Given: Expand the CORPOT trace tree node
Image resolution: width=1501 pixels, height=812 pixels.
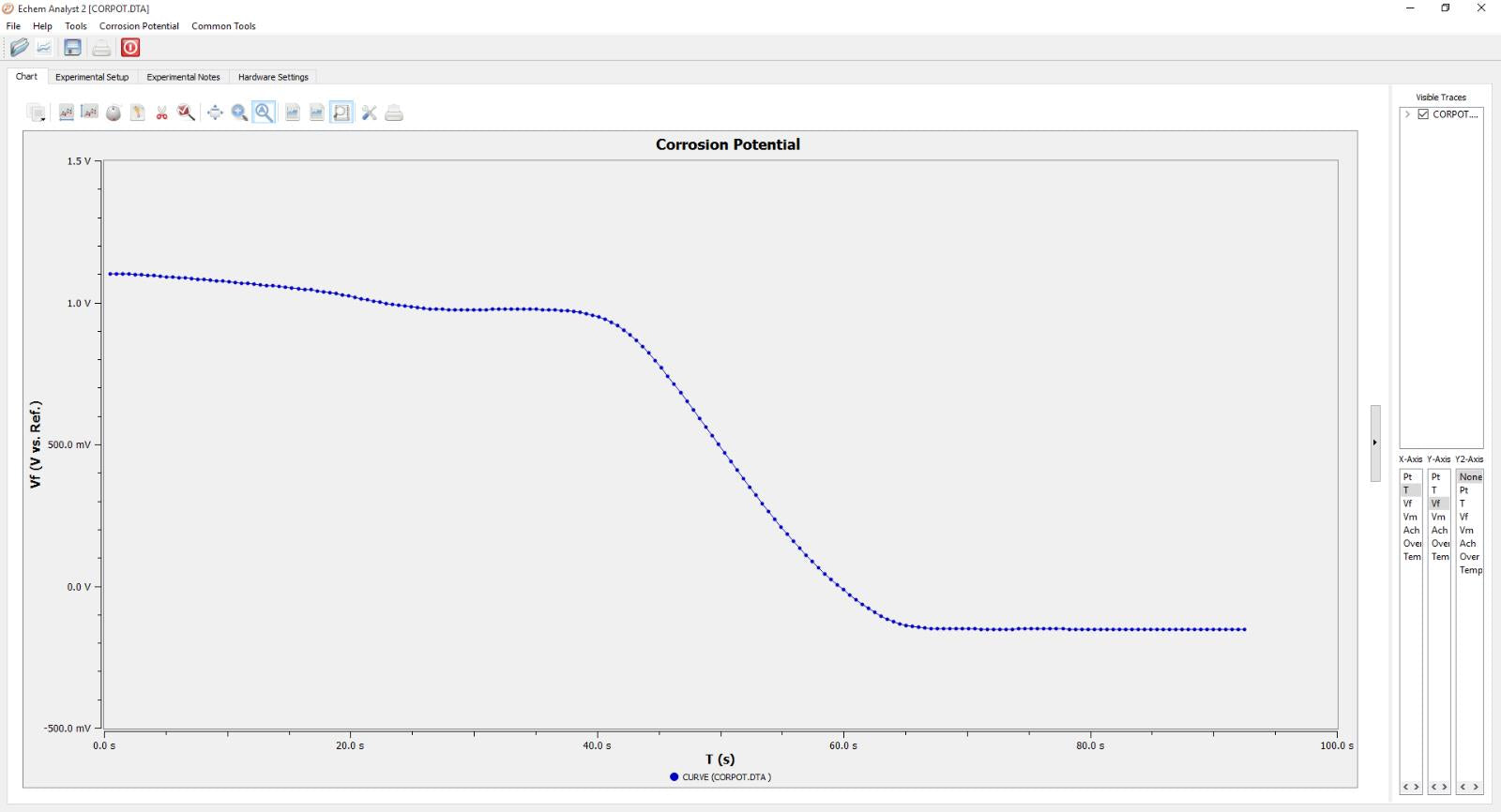Looking at the screenshot, I should [1407, 114].
